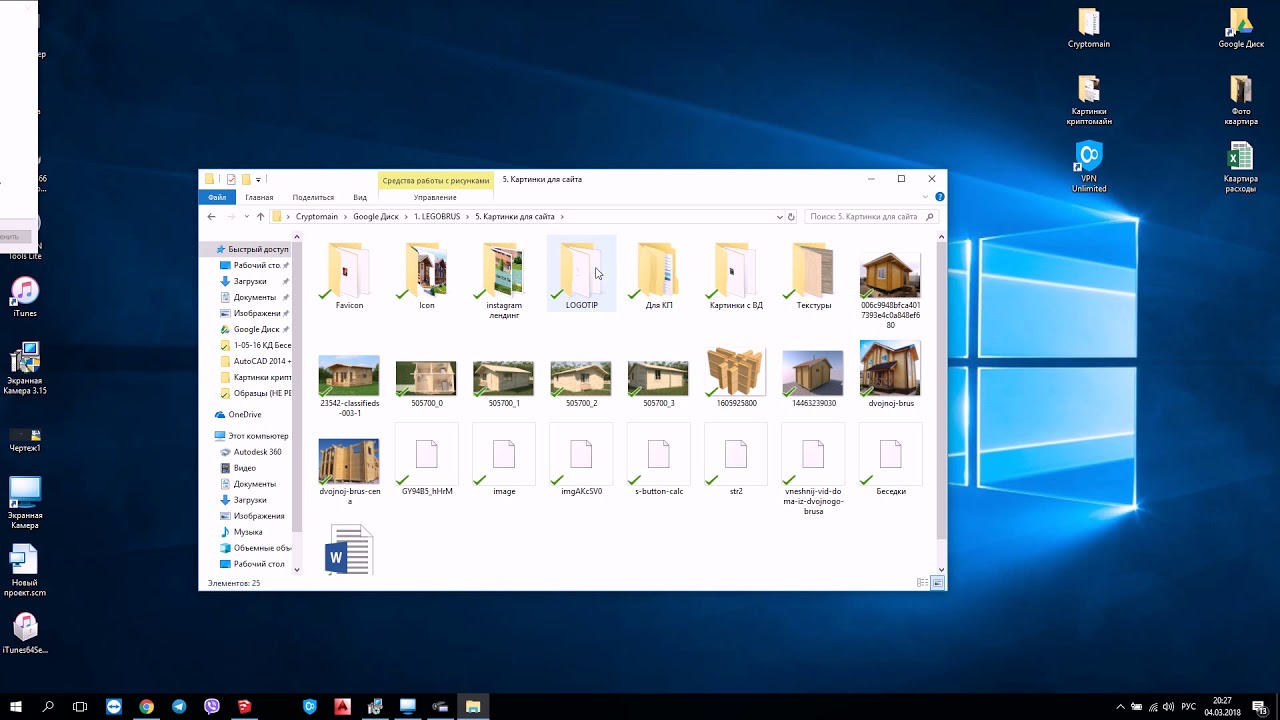Screen dimensions: 1280x720
Task: Open Google Диск desktop icon
Action: coord(1241,29)
